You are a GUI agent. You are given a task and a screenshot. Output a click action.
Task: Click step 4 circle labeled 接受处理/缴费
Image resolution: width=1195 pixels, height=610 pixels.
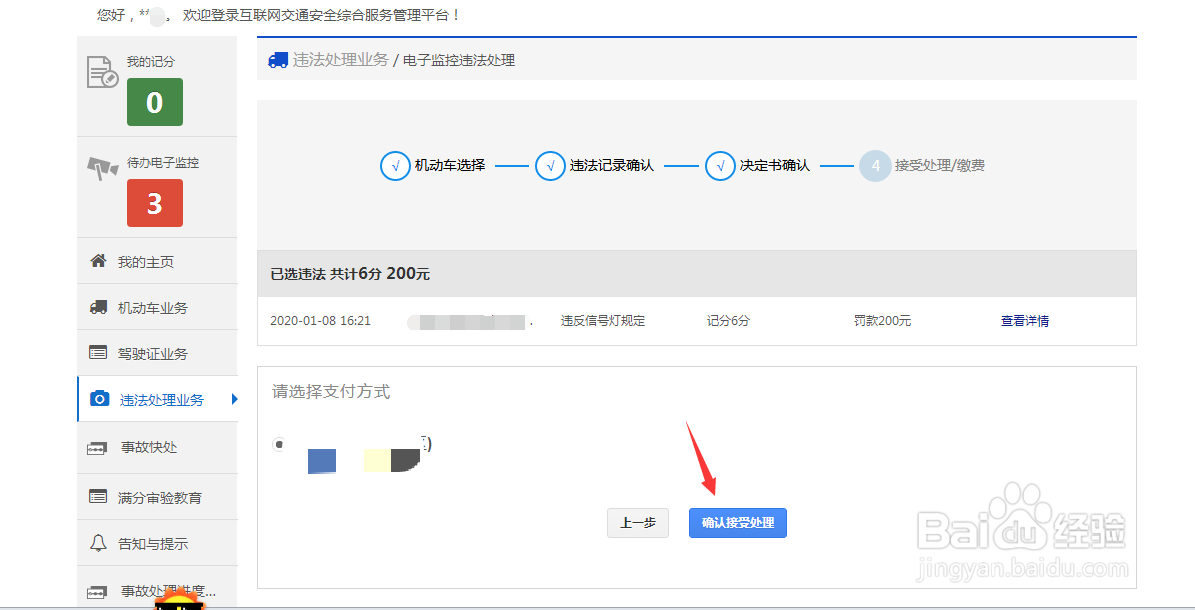coord(875,165)
